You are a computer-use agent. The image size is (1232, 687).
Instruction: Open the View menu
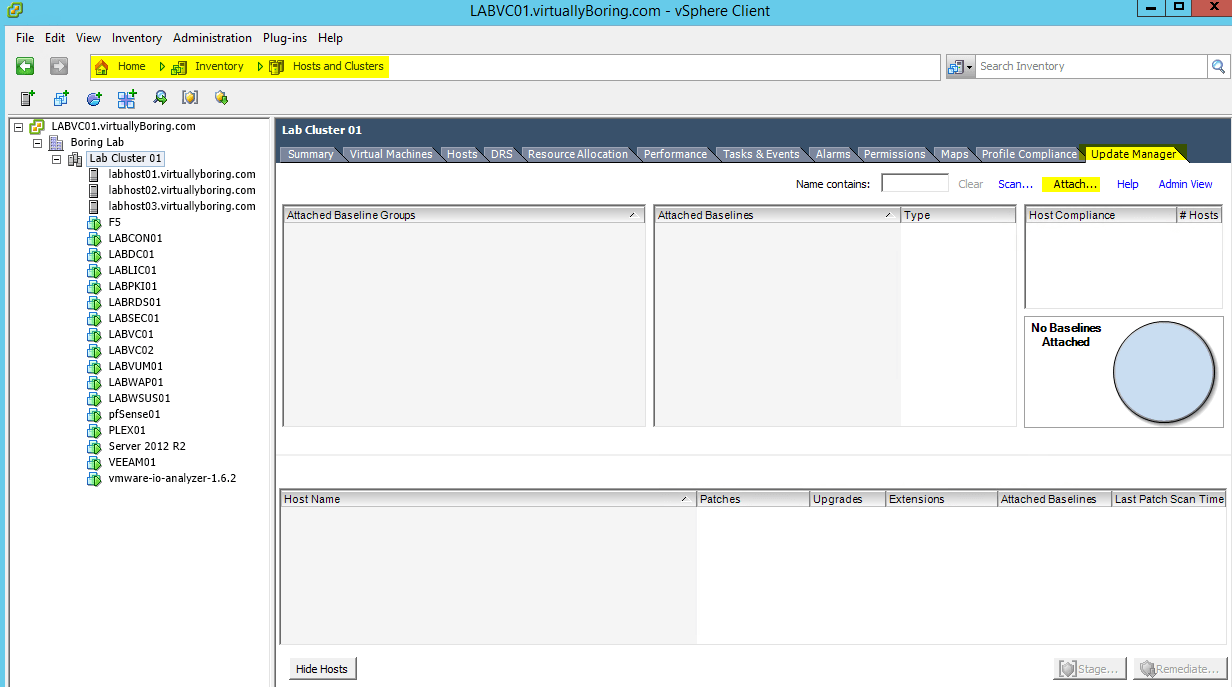tap(88, 38)
